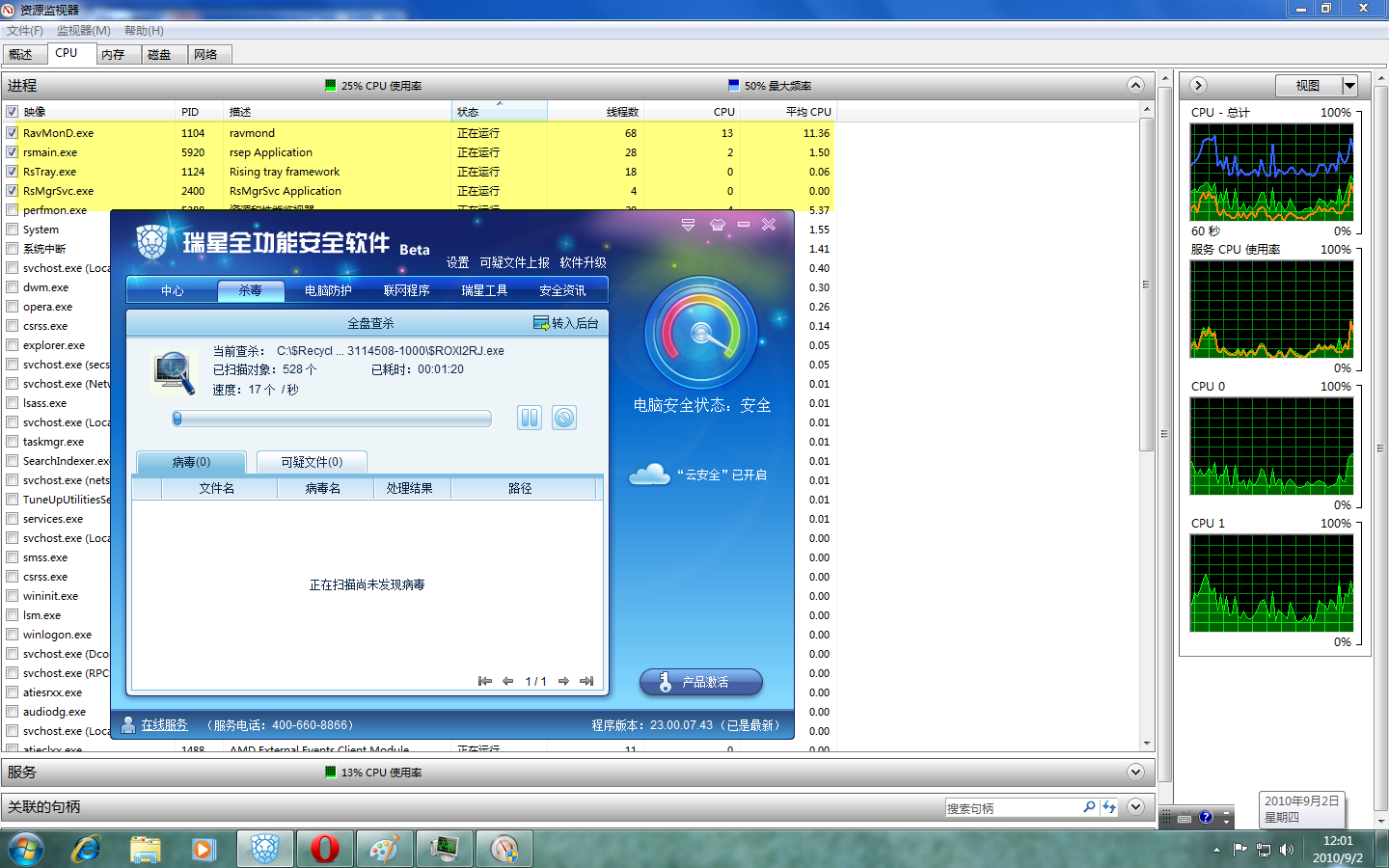This screenshot has width=1389, height=868.
Task: Open Windows Media Player from the taskbar
Action: 204,849
